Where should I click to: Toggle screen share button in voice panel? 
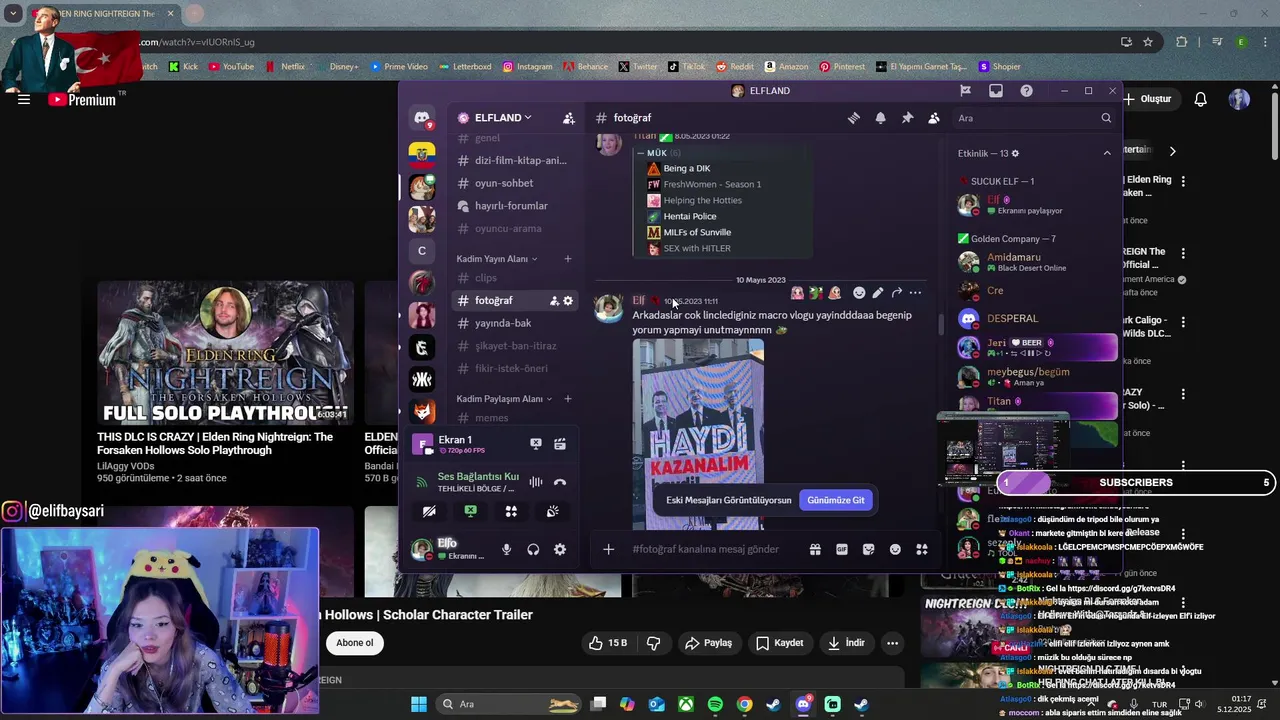coord(470,511)
